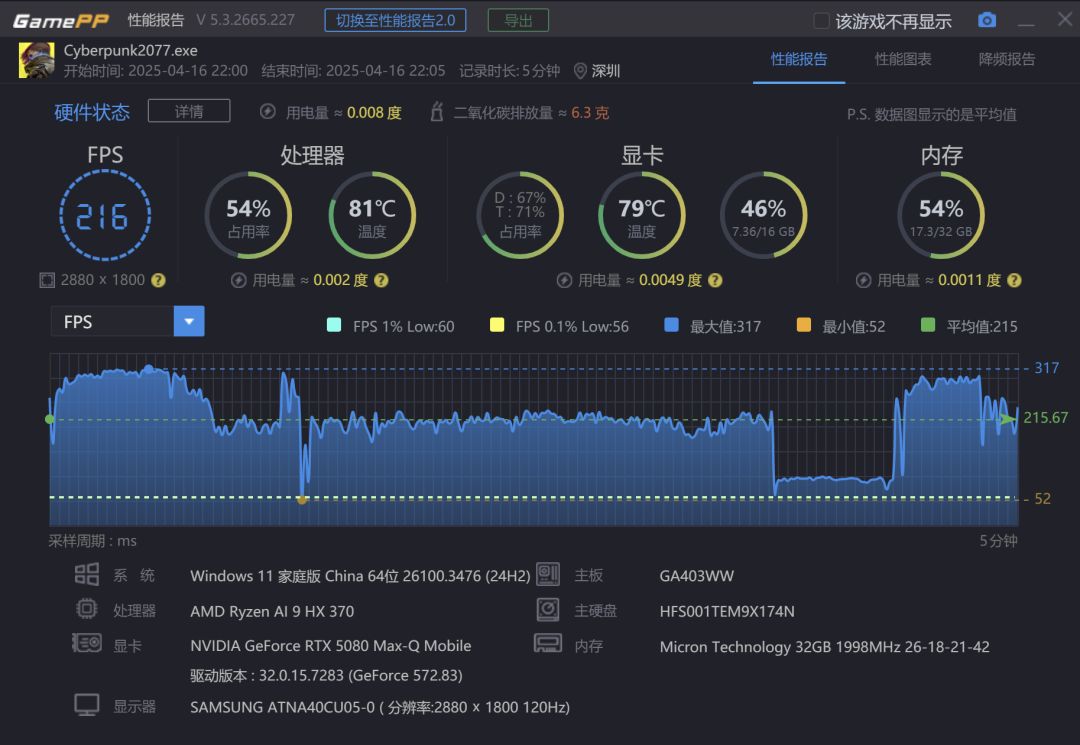
Task: Click the 215.67 average axis label
Action: pyautogui.click(x=1046, y=417)
